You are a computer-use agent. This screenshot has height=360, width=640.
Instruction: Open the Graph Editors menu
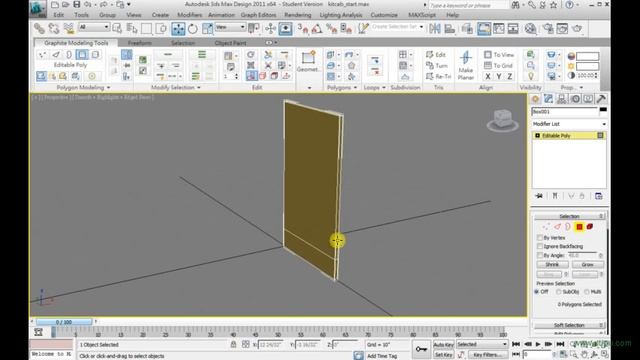click(x=258, y=15)
